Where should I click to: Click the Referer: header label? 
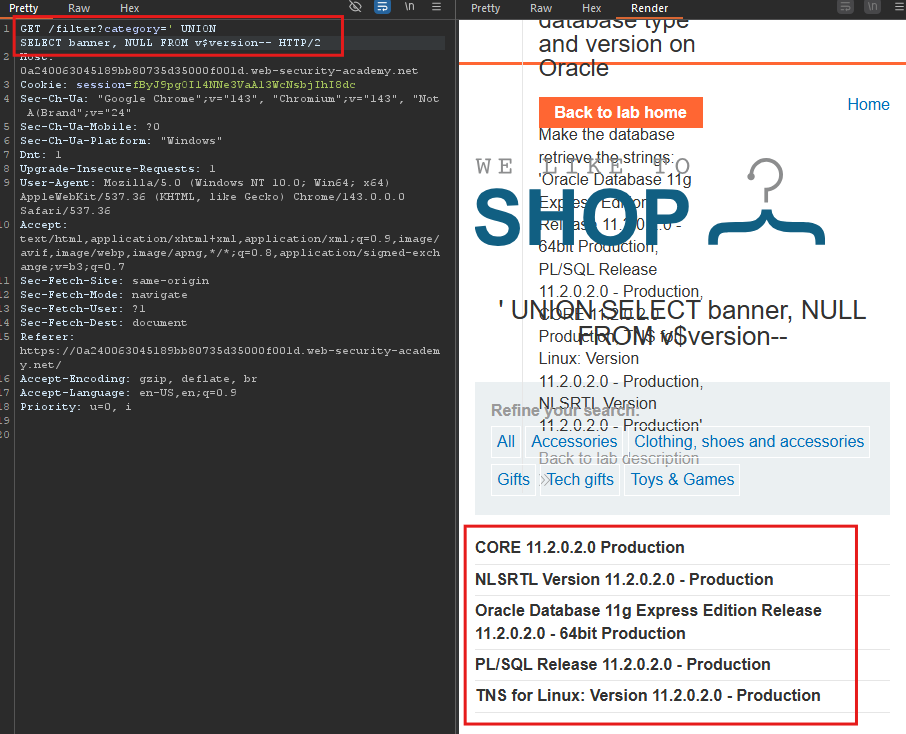point(47,336)
